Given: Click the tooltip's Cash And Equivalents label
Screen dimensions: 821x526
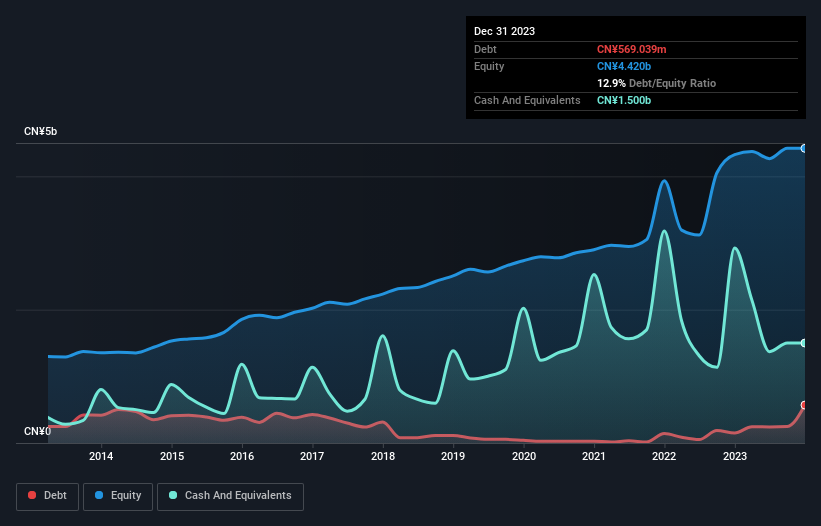Looking at the screenshot, I should click(527, 100).
